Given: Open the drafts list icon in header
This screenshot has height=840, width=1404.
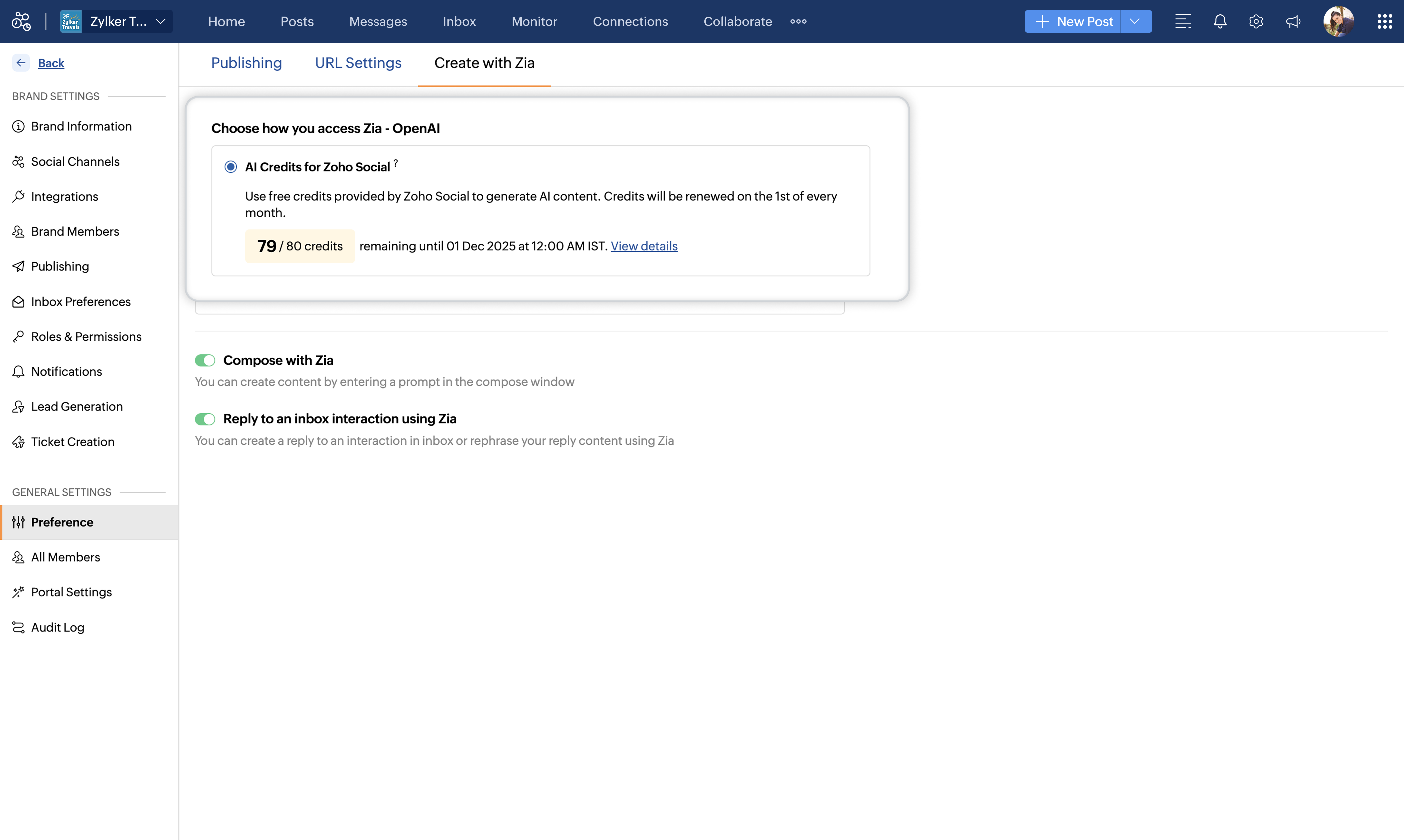Looking at the screenshot, I should [1183, 21].
